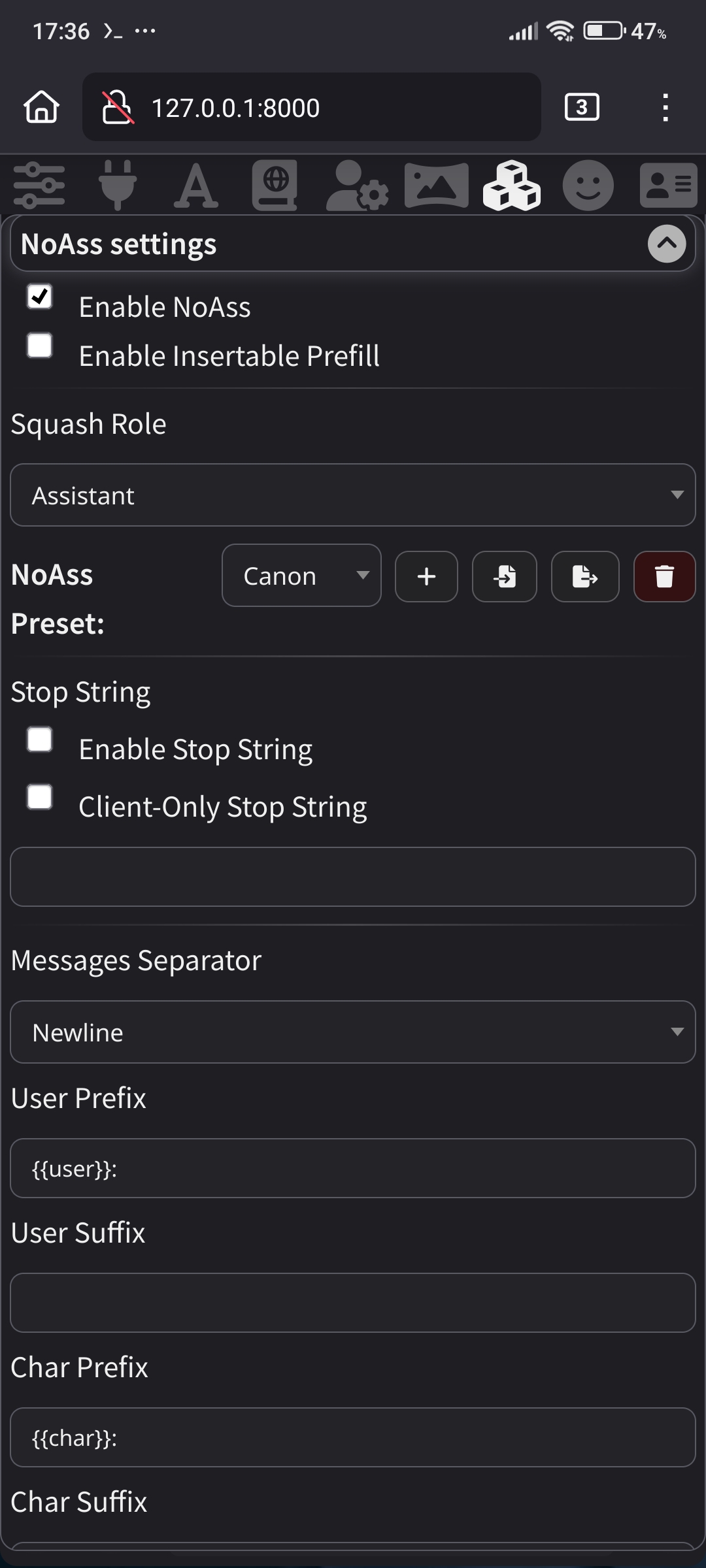Viewport: 706px width, 1568px height.
Task: Import a NoAss preset file
Action: pos(505,576)
